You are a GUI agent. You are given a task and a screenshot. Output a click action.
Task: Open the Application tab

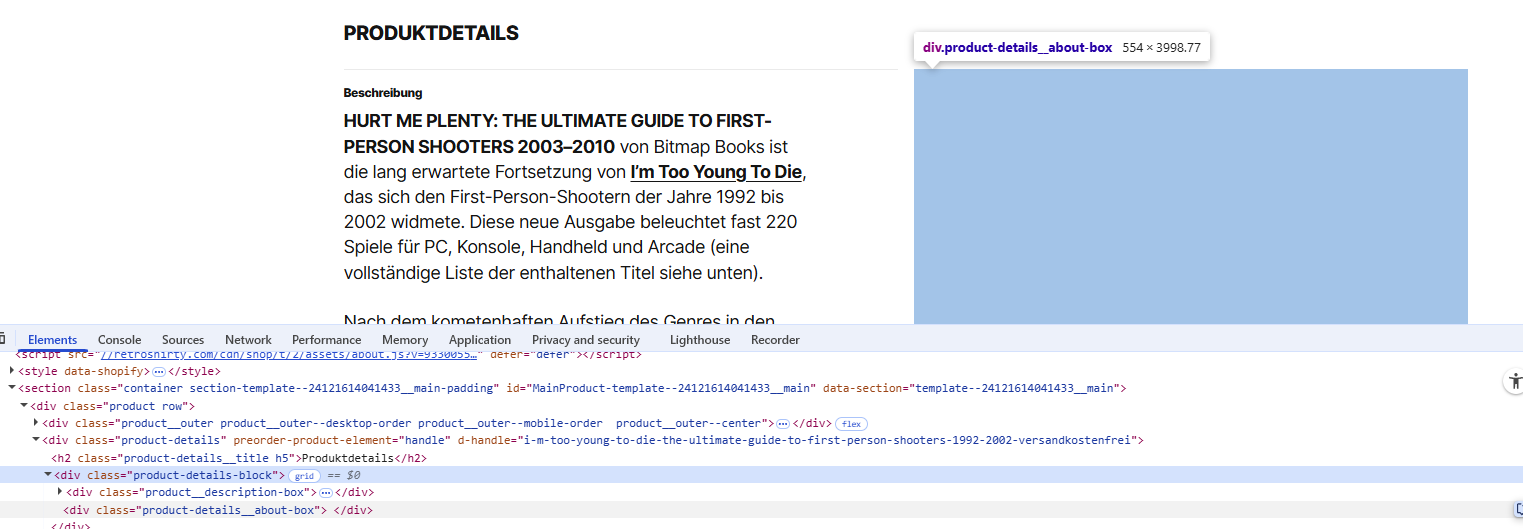point(480,340)
